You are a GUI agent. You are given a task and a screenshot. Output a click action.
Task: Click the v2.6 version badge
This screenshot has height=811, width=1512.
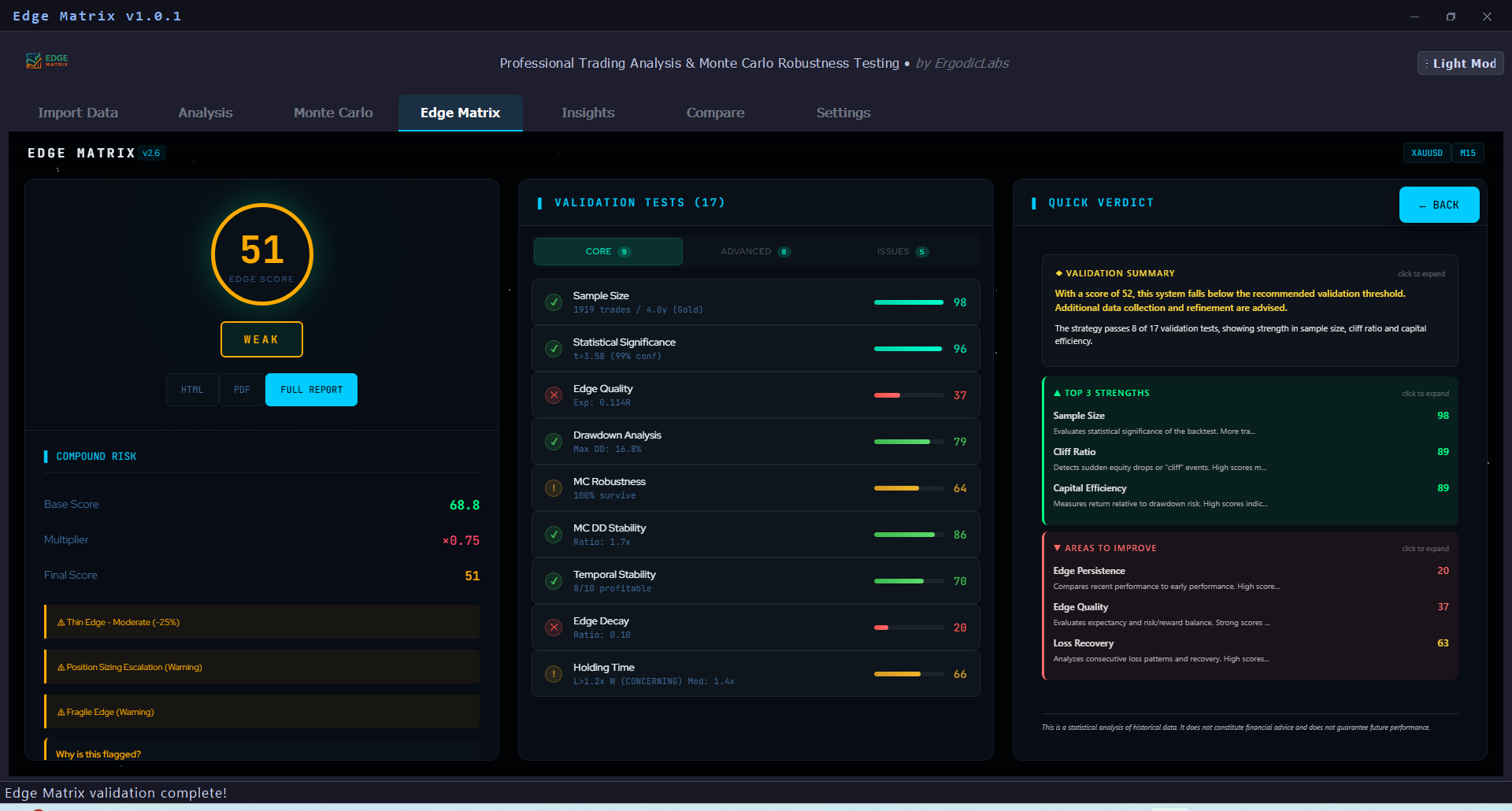coord(151,153)
